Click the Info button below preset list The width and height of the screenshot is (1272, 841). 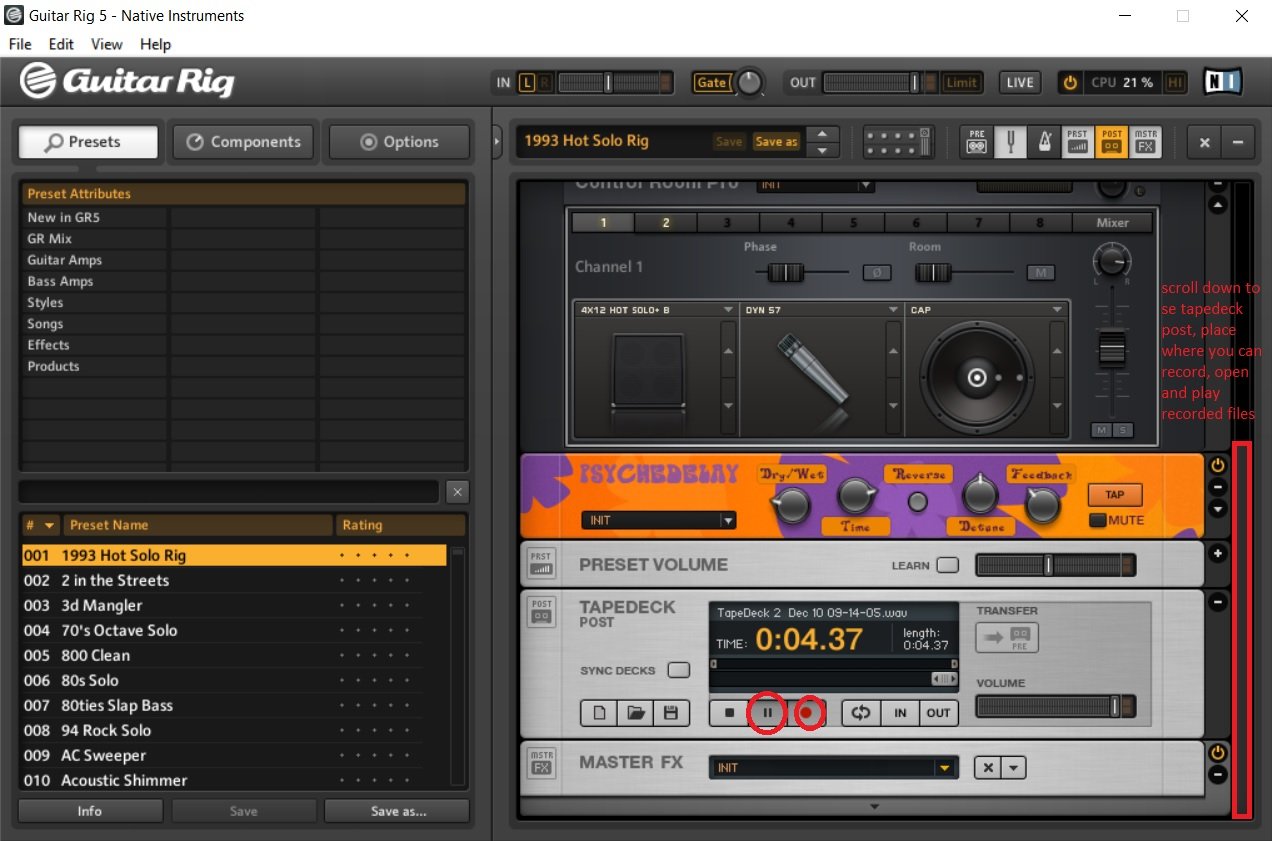pos(89,811)
